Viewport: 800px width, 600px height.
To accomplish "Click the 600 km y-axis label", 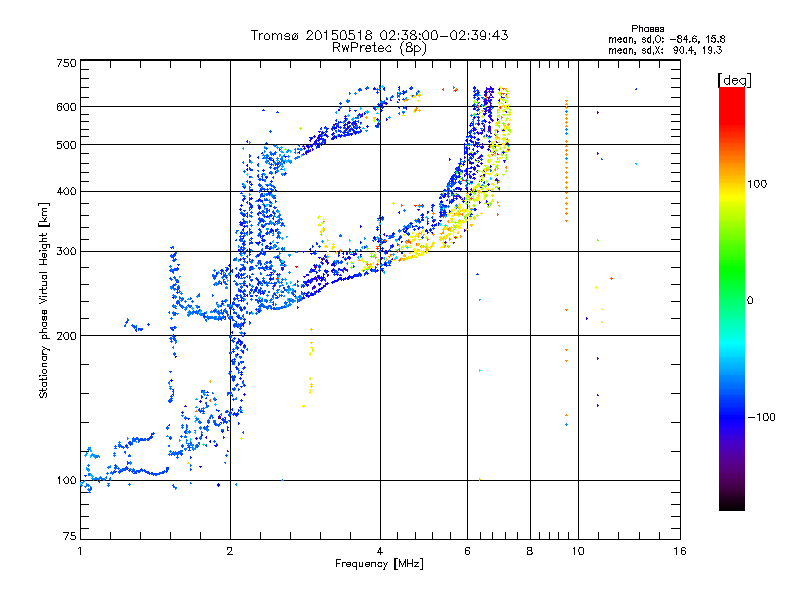I will (x=66, y=107).
